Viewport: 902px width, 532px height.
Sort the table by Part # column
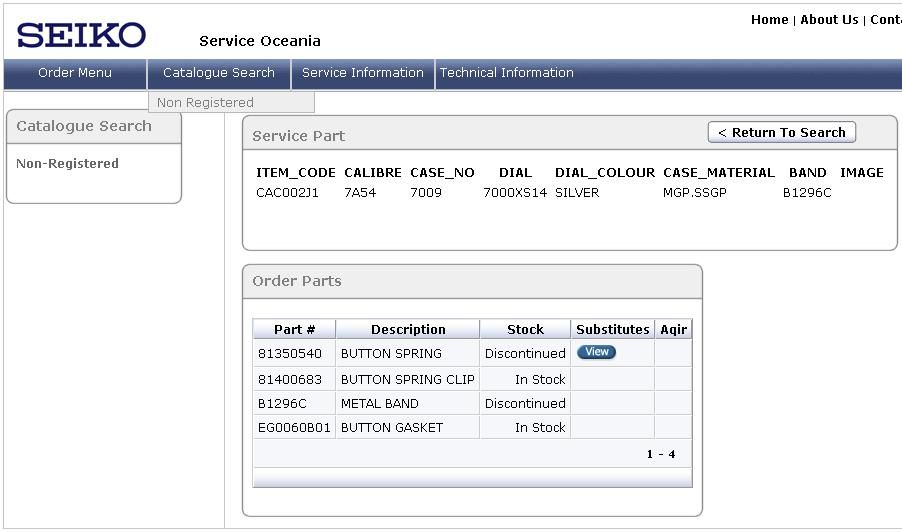point(294,329)
